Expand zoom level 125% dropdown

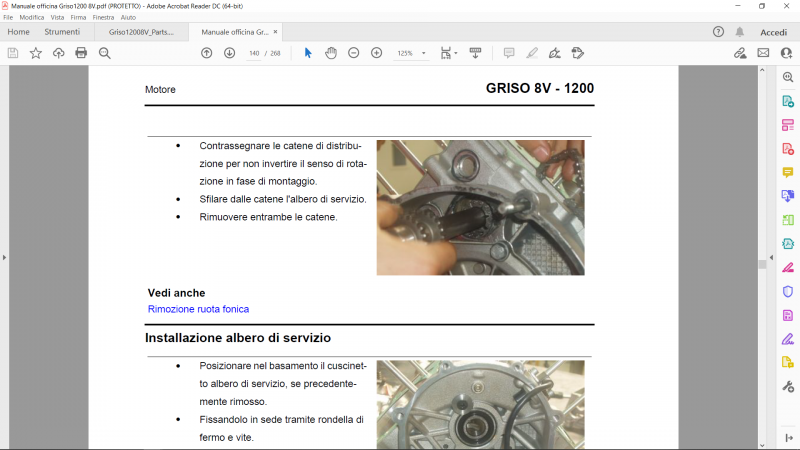pos(423,53)
